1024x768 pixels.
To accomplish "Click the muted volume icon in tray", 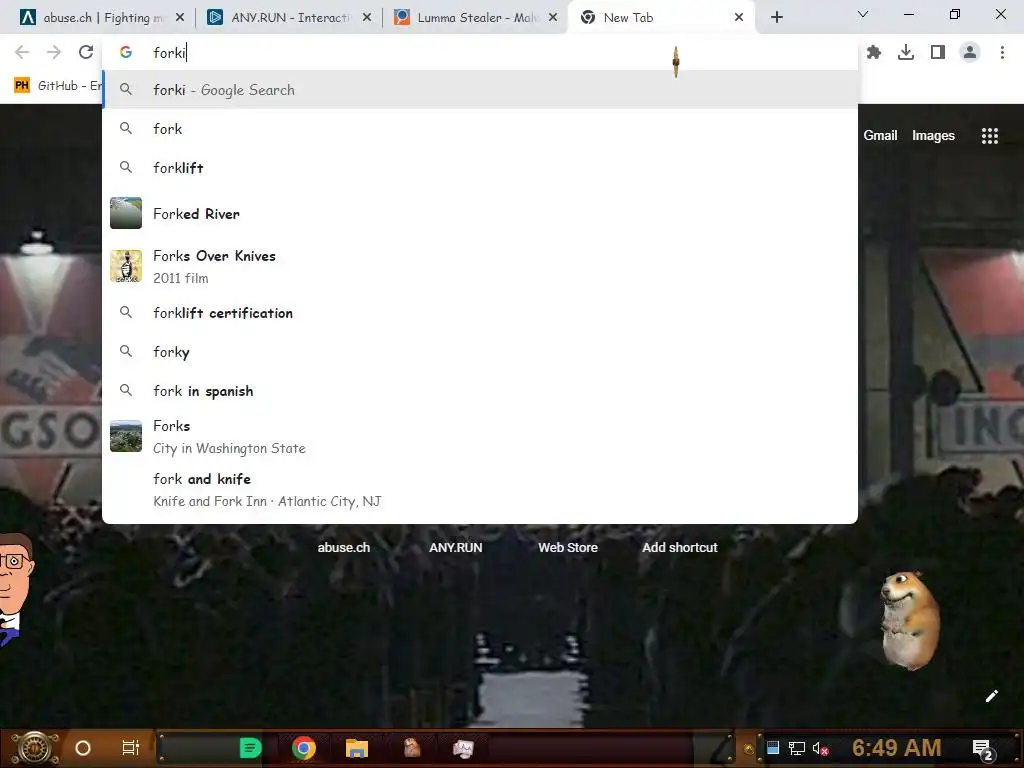I will [820, 748].
